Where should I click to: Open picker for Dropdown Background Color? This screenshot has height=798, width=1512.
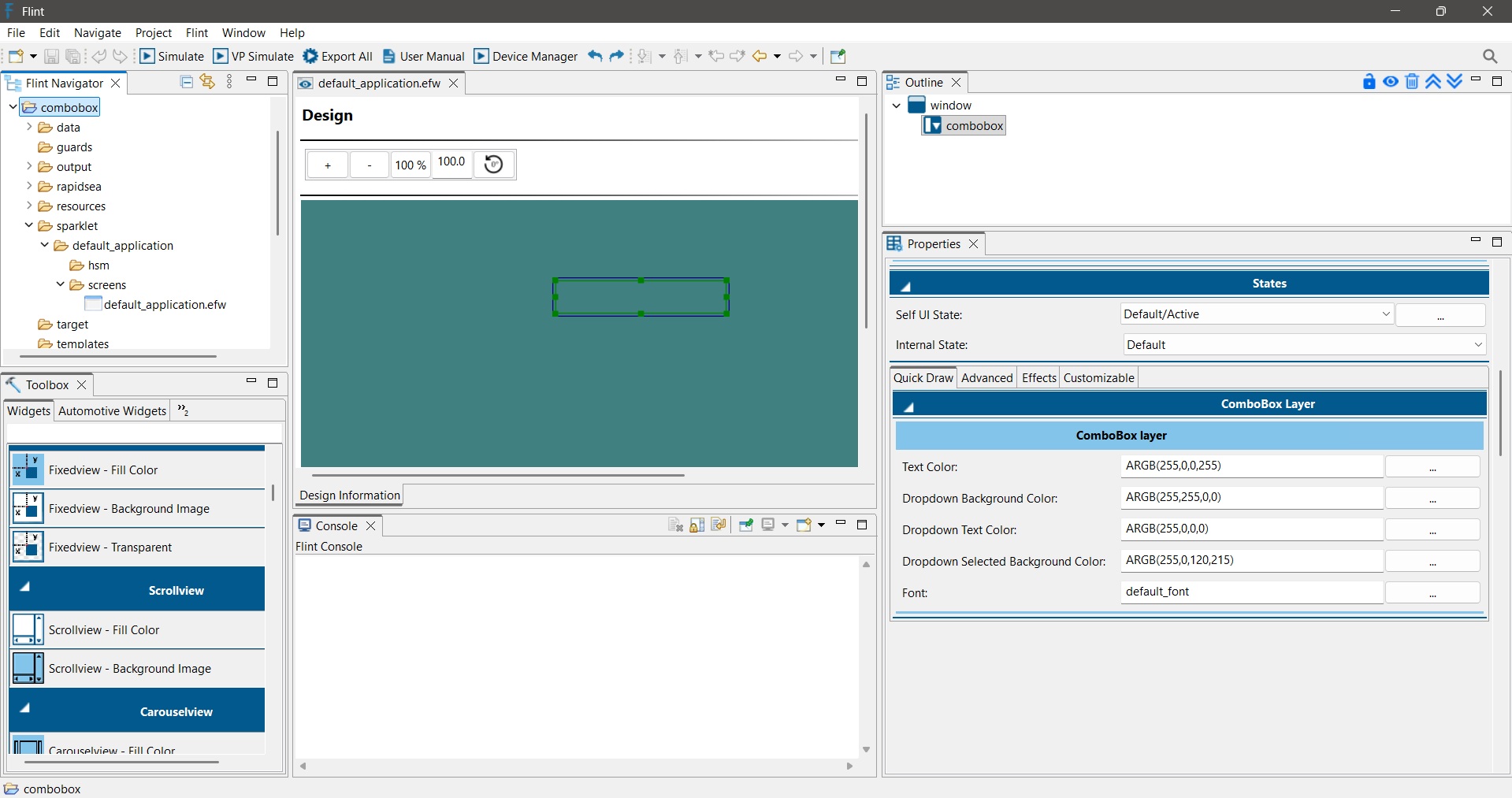coord(1432,498)
